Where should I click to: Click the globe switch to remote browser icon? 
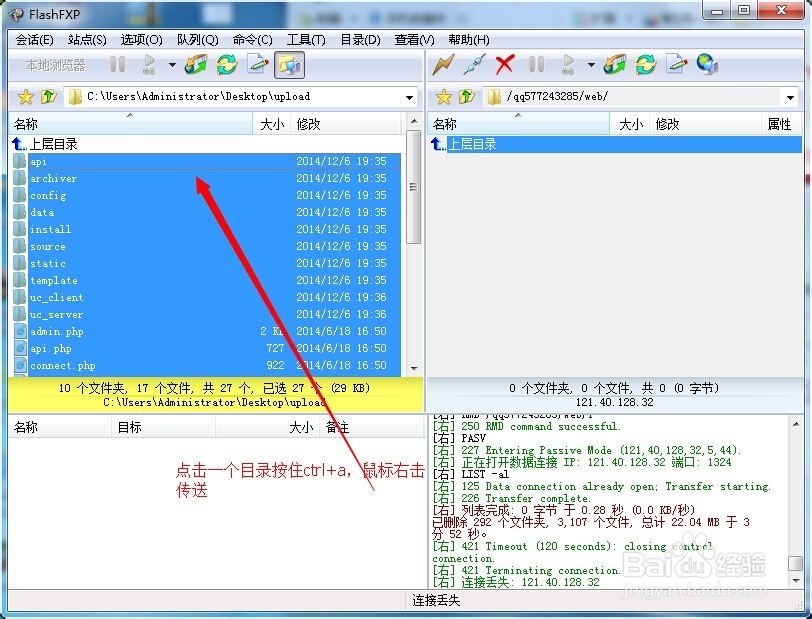pyautogui.click(x=707, y=64)
